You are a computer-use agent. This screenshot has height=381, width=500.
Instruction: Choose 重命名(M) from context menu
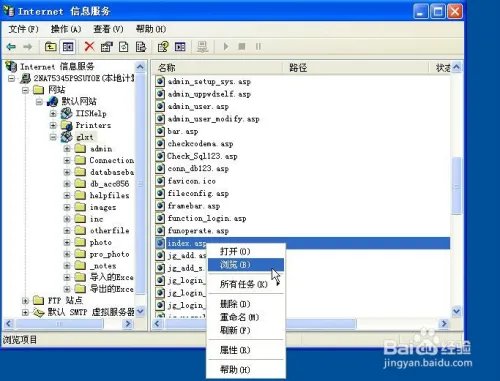246,317
